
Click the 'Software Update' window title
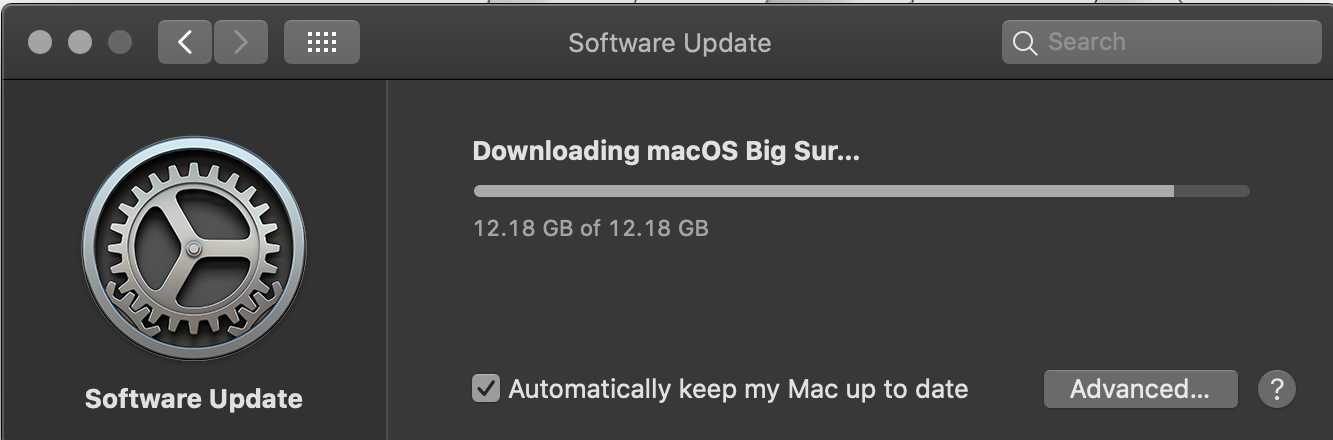point(670,43)
